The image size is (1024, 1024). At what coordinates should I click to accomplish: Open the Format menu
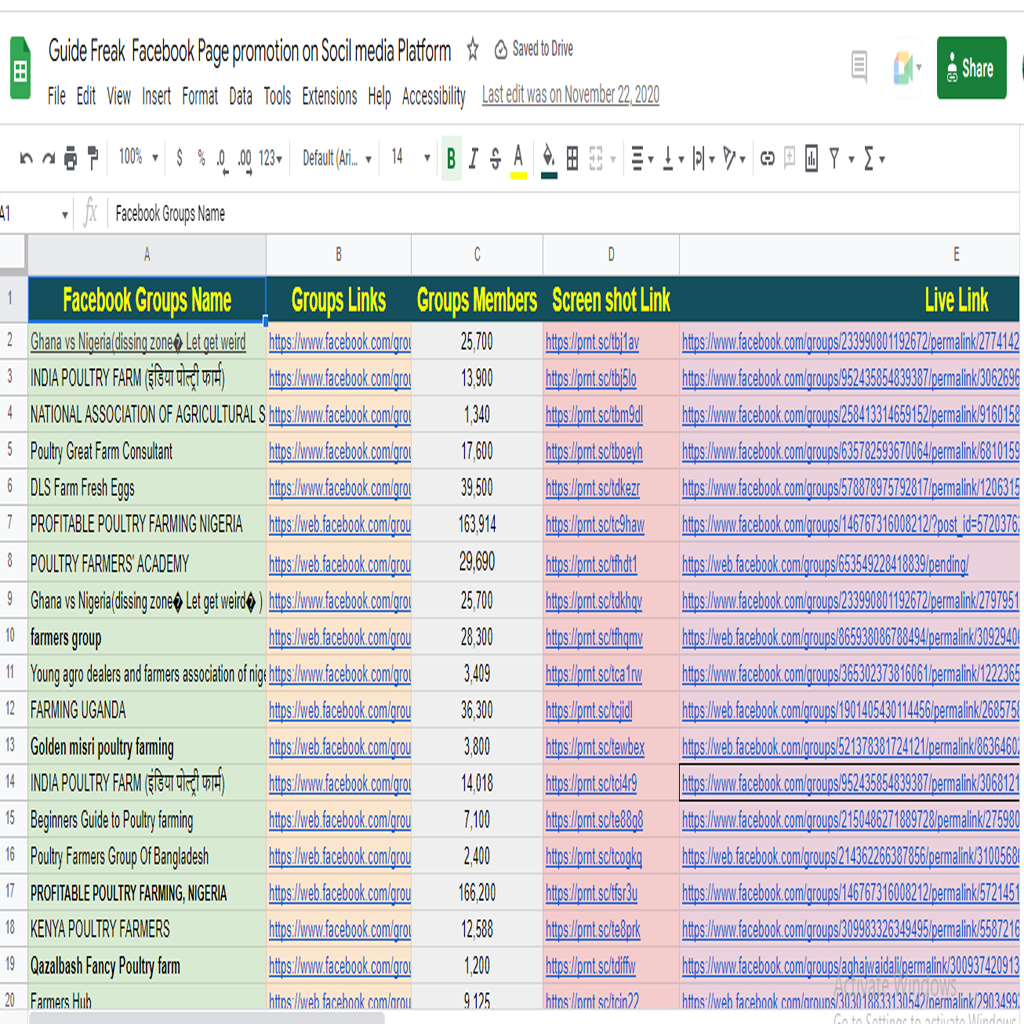tap(200, 97)
